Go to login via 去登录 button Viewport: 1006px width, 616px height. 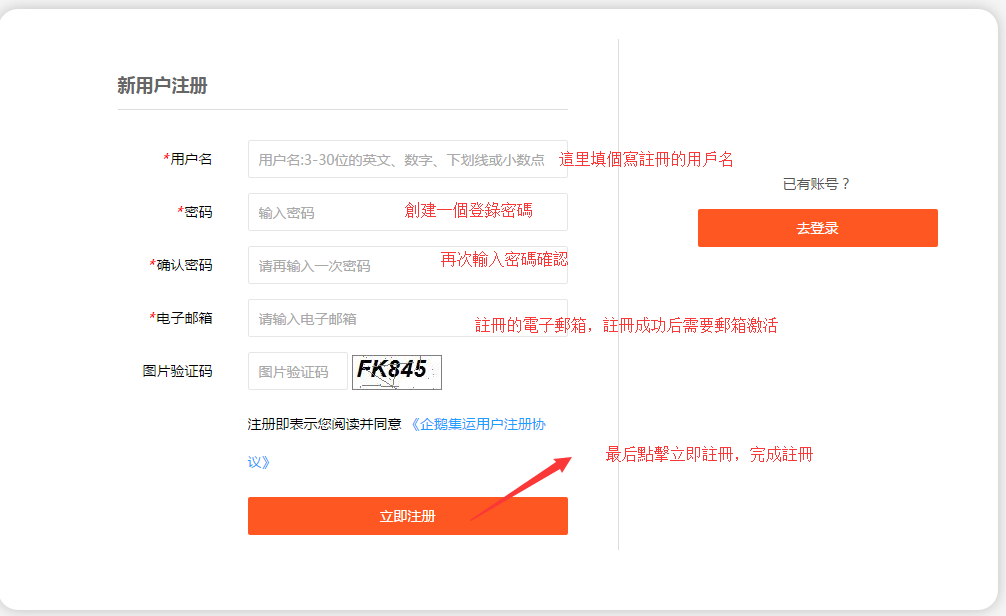(817, 228)
